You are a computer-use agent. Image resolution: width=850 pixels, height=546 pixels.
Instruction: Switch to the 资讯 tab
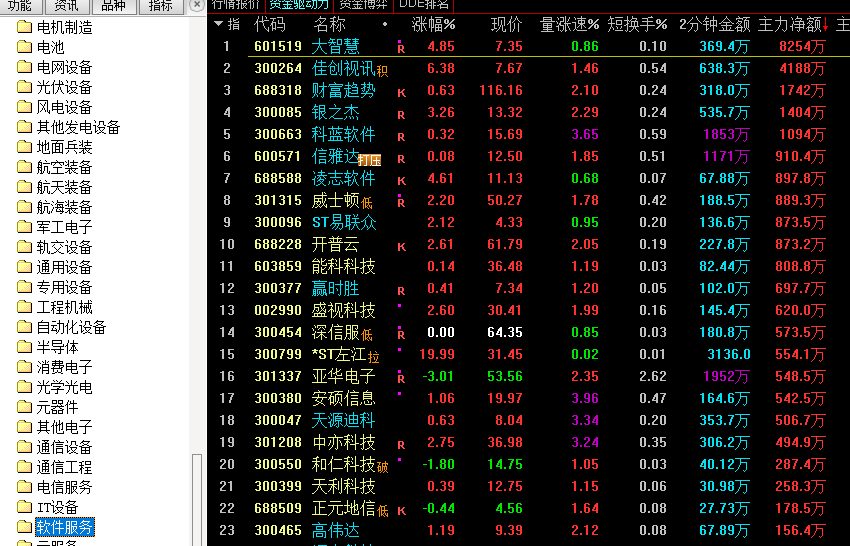66,5
